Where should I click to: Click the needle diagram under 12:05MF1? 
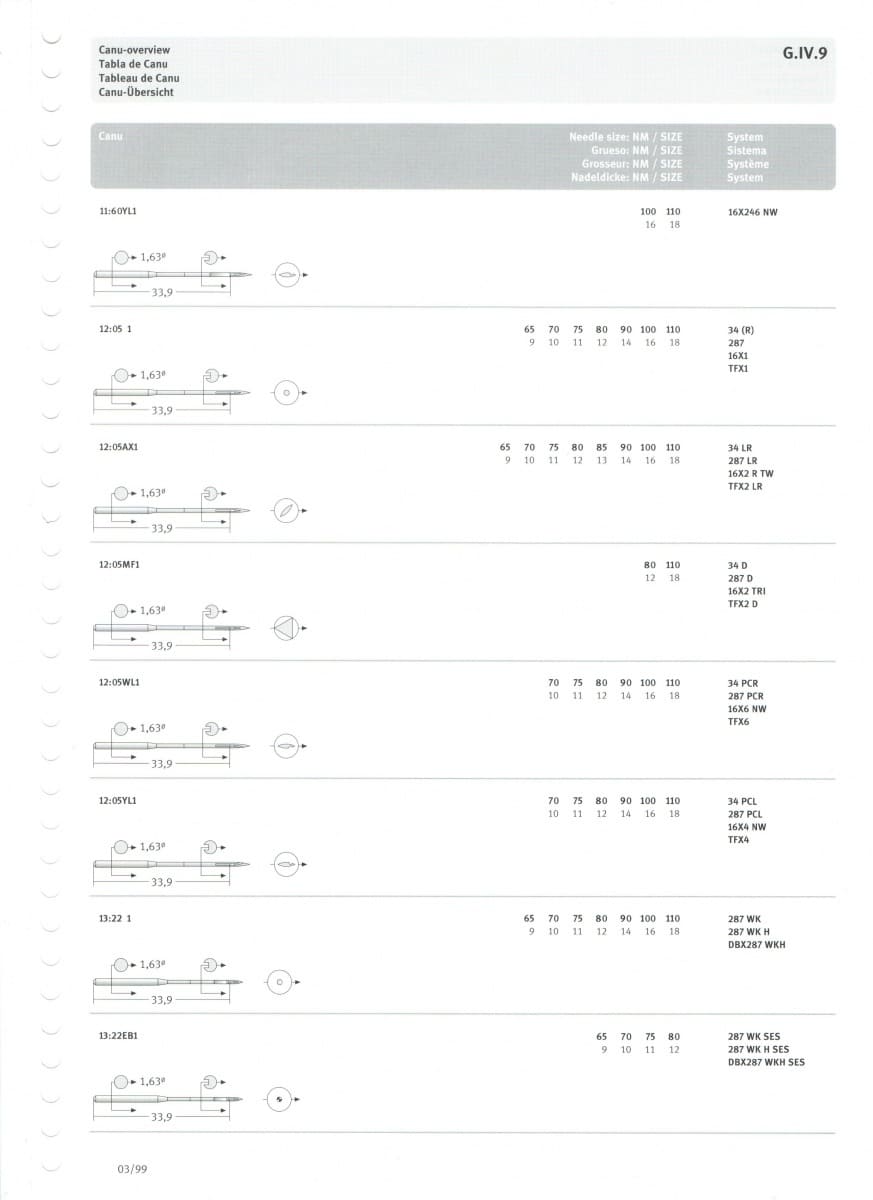coord(172,628)
